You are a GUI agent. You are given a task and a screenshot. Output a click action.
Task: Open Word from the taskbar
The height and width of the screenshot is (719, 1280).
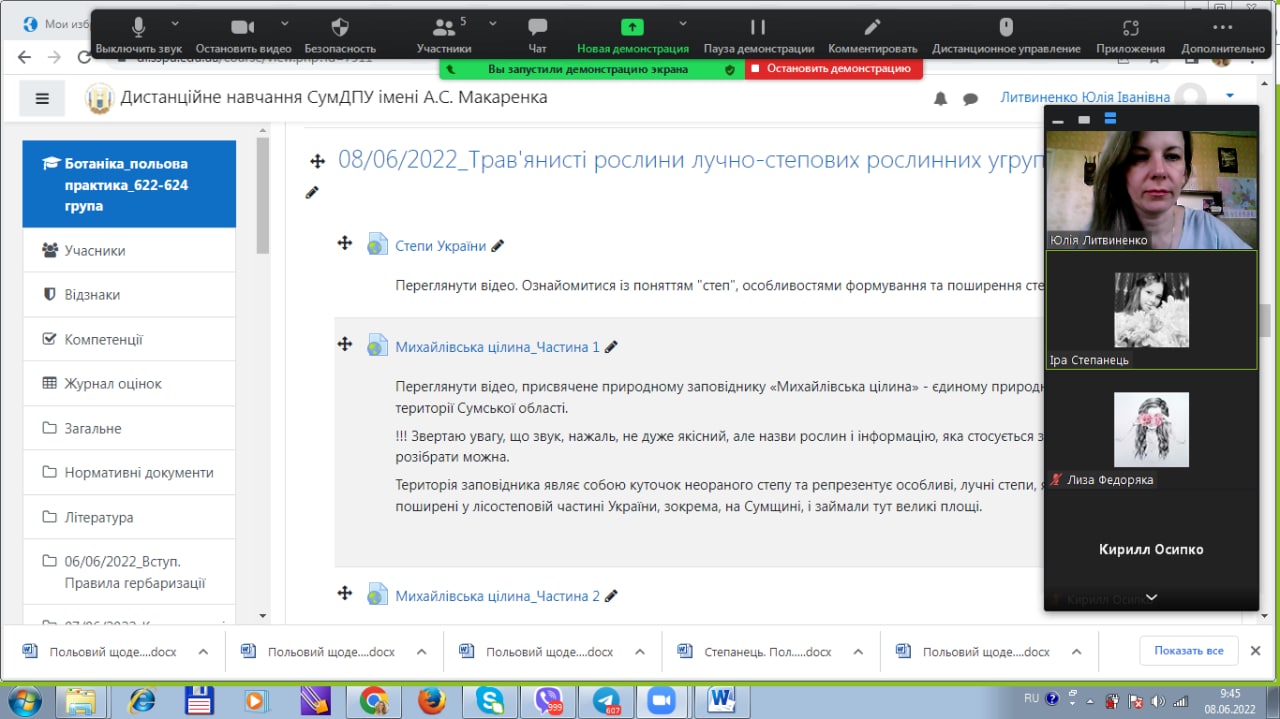[721, 701]
